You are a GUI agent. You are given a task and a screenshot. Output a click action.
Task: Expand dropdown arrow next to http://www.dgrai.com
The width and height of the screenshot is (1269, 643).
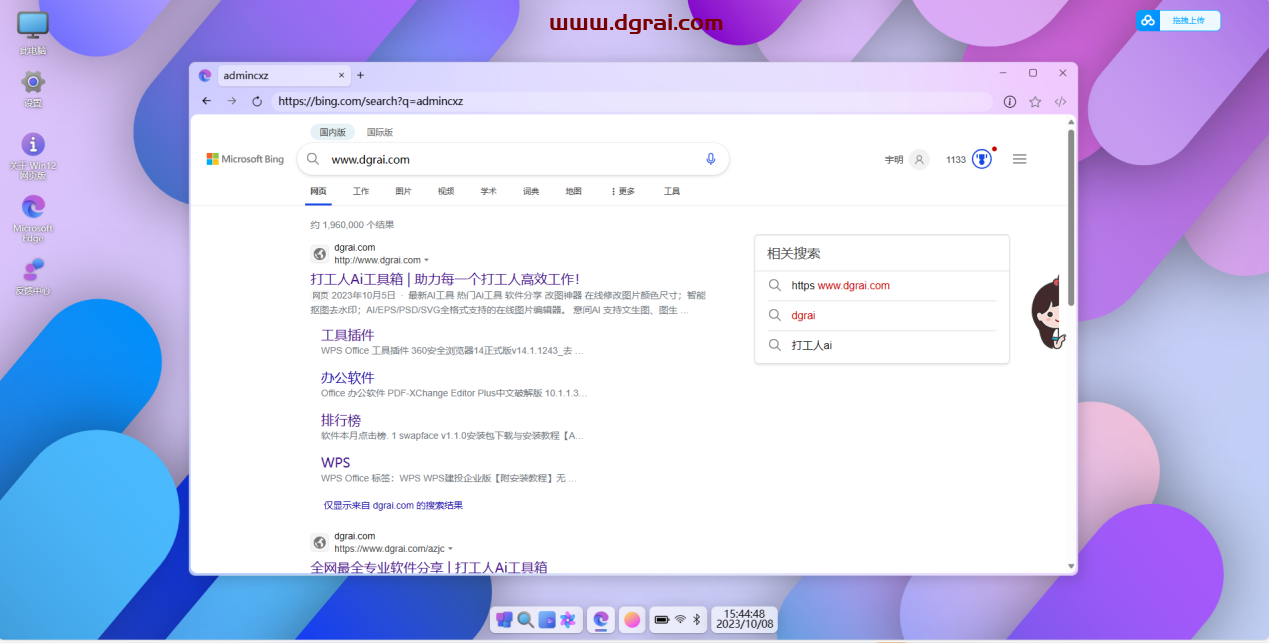[426, 260]
